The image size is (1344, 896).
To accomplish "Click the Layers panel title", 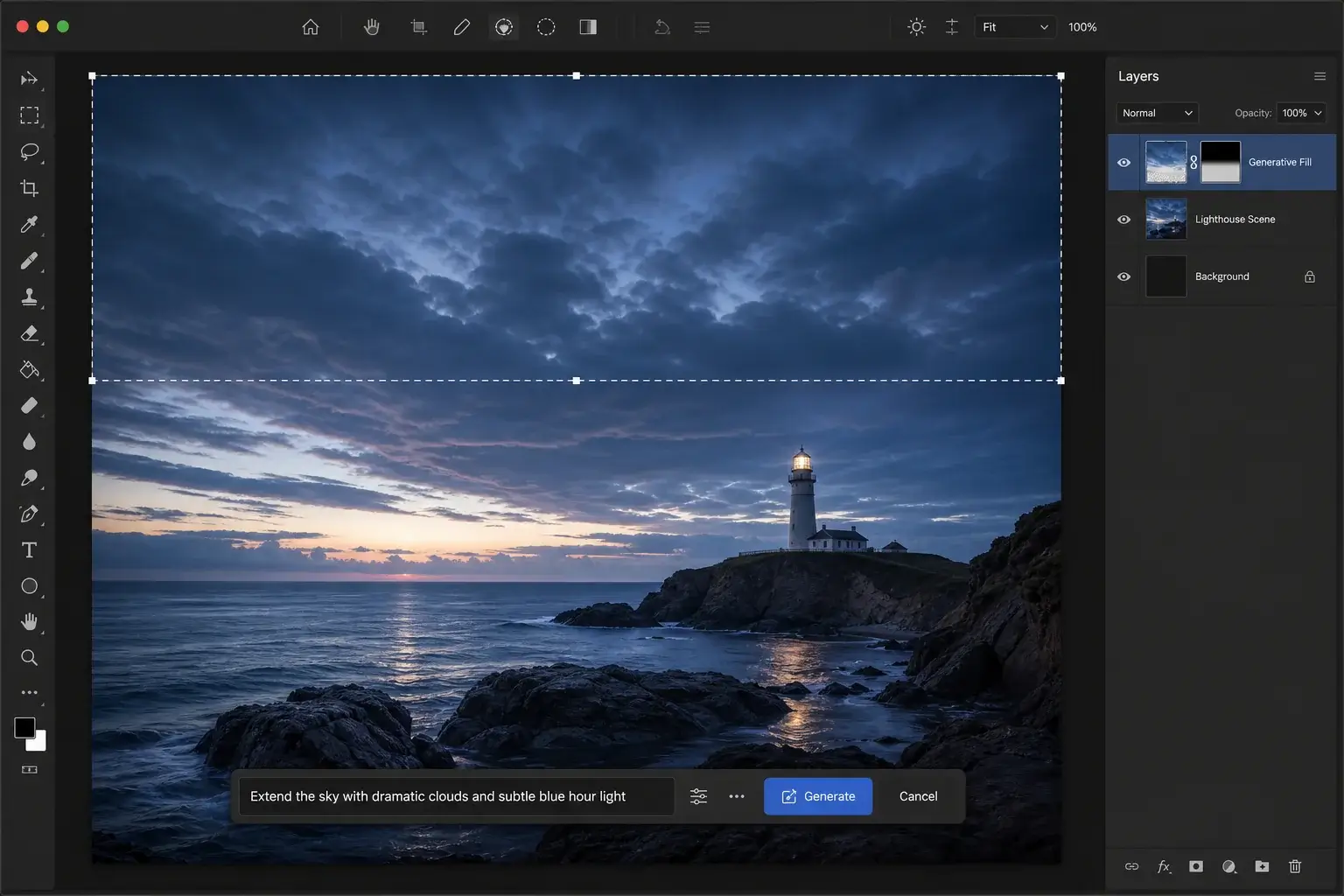I will tap(1138, 76).
